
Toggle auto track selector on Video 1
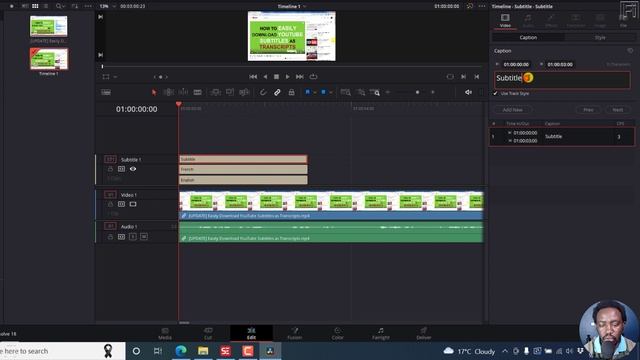click(x=122, y=204)
